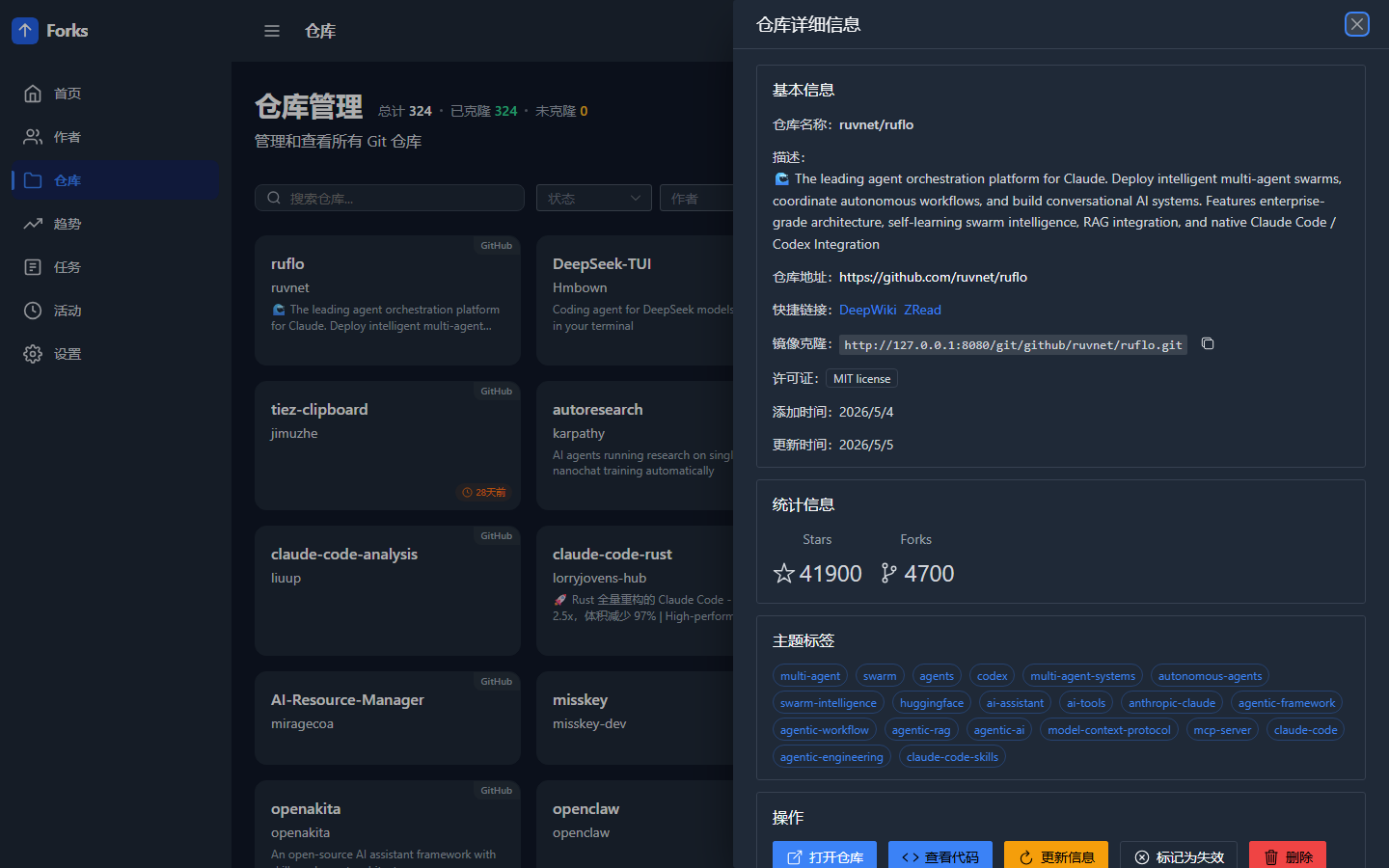Select the 仓库 navigation item

tap(116, 180)
